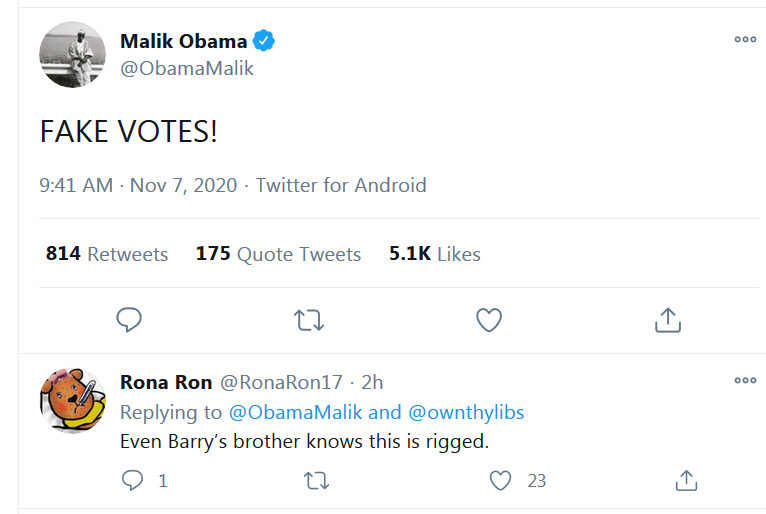Click the Malik Obama display name

click(184, 41)
